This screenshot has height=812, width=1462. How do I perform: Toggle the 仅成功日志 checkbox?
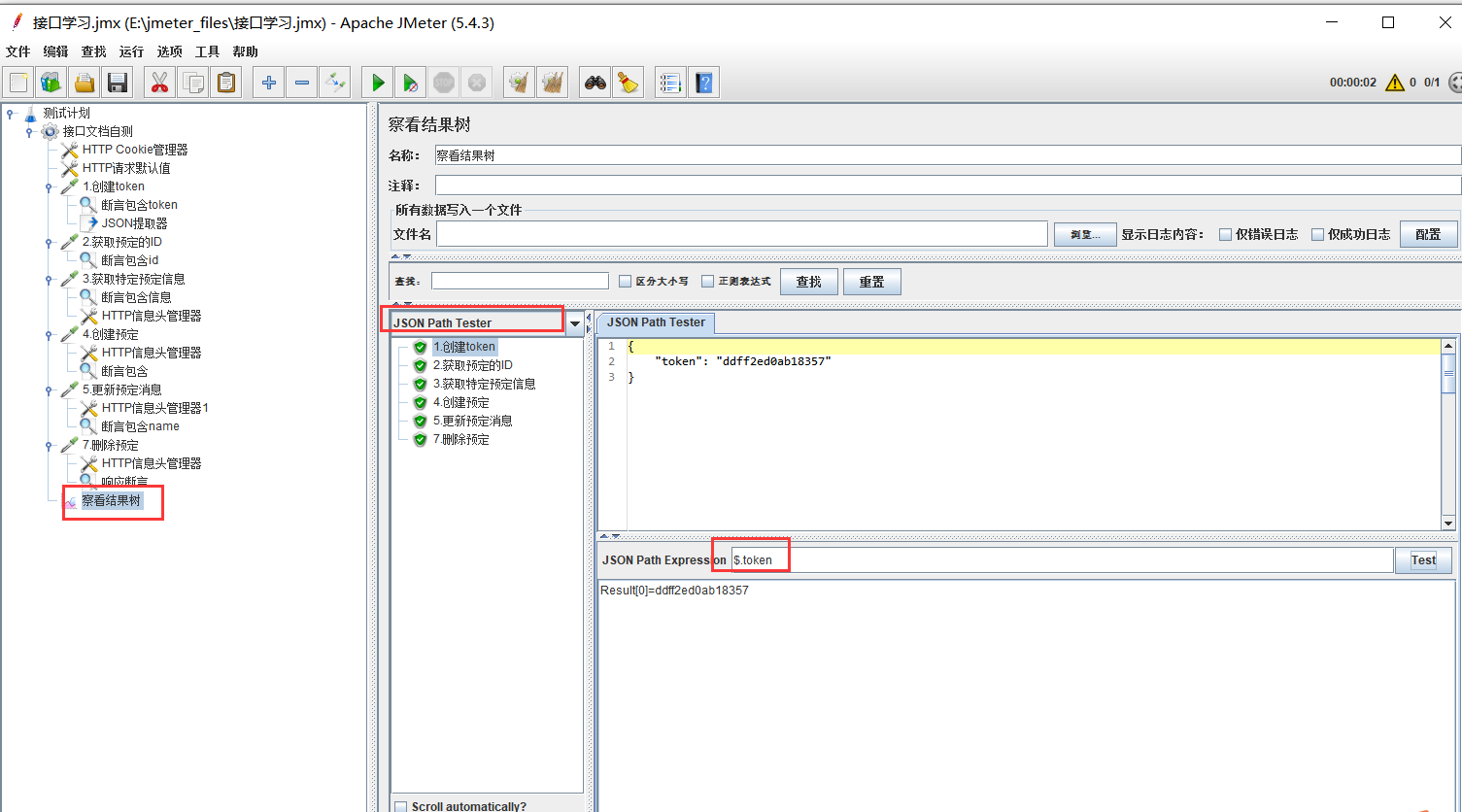point(1317,234)
